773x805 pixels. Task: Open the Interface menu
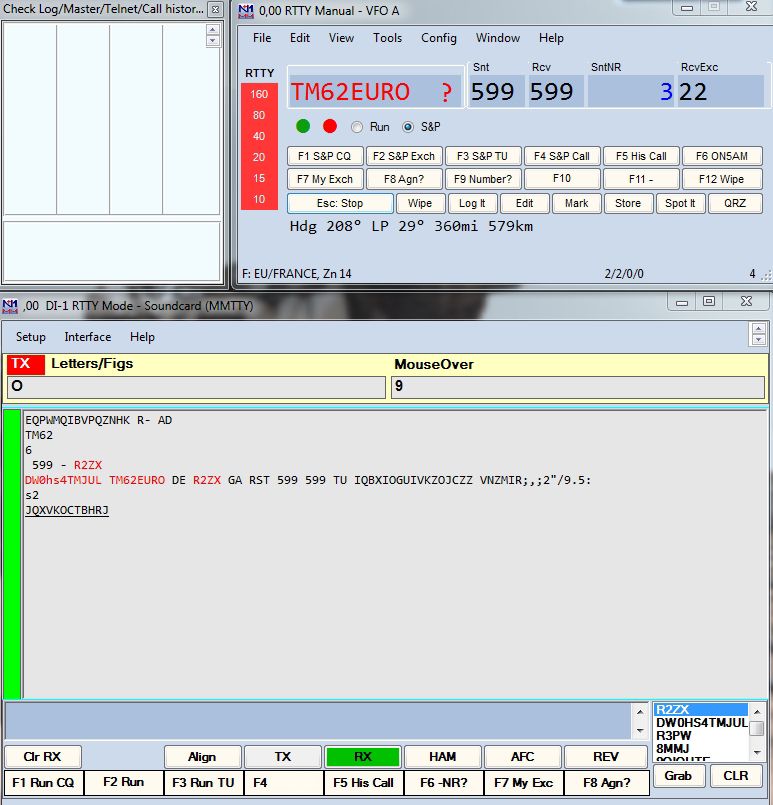tap(88, 337)
